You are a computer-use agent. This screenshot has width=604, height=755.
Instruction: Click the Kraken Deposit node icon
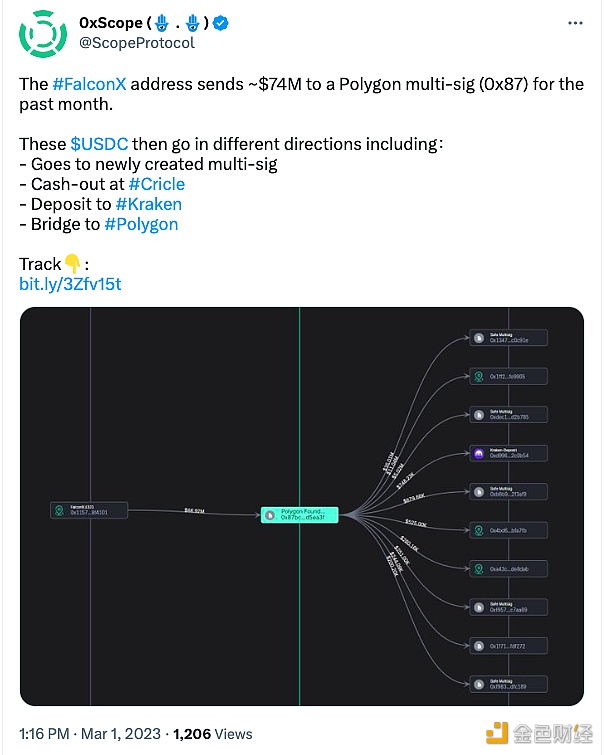pyautogui.click(x=479, y=454)
